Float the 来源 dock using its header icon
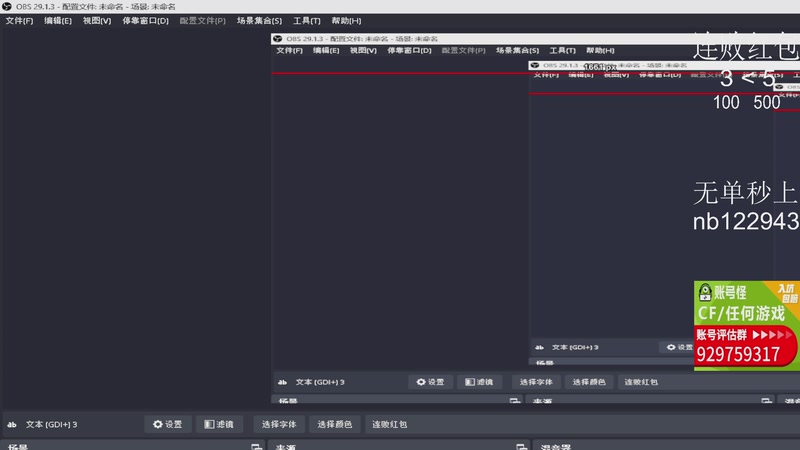 click(521, 447)
